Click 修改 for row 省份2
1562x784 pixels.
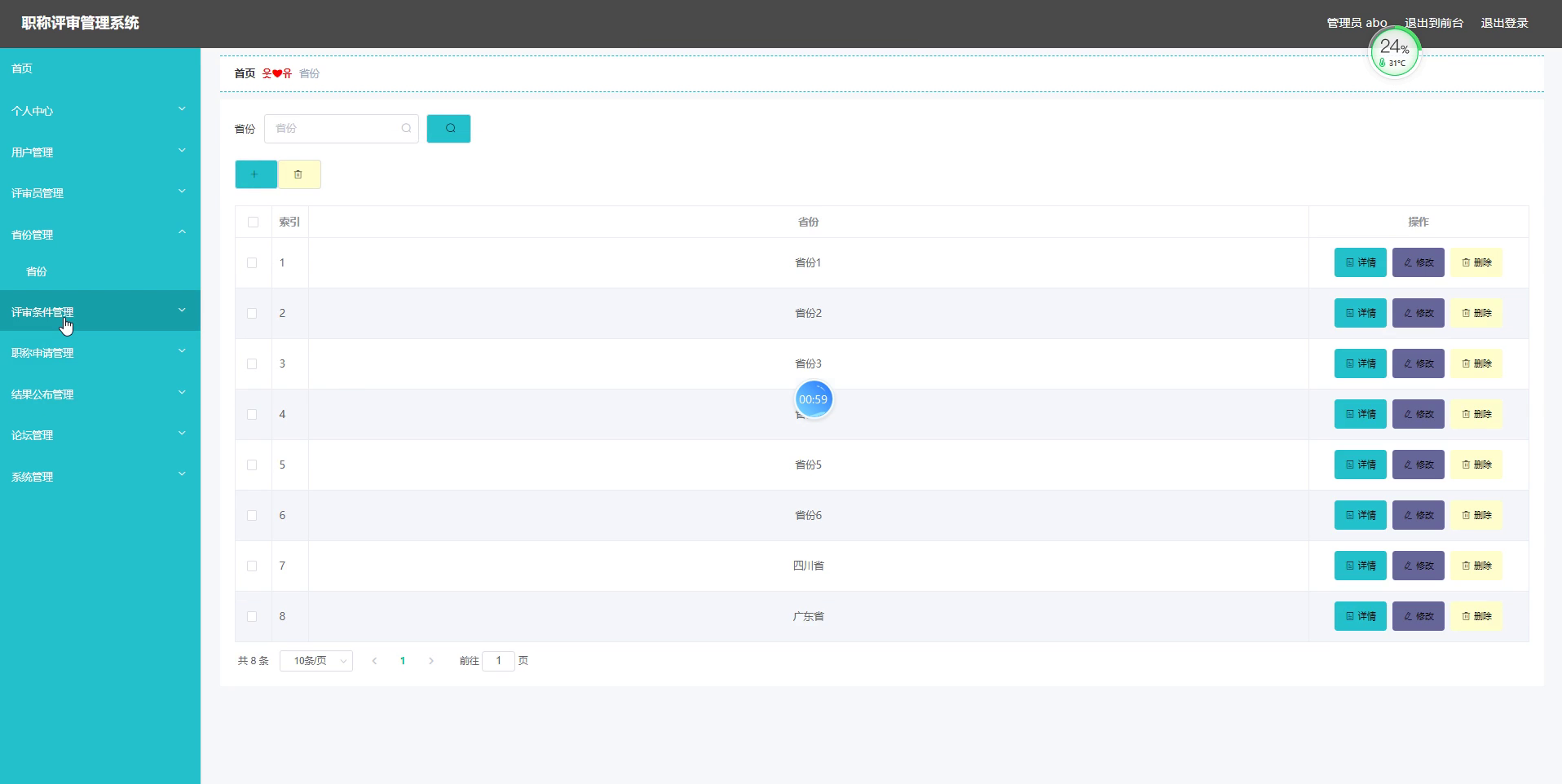(x=1418, y=313)
